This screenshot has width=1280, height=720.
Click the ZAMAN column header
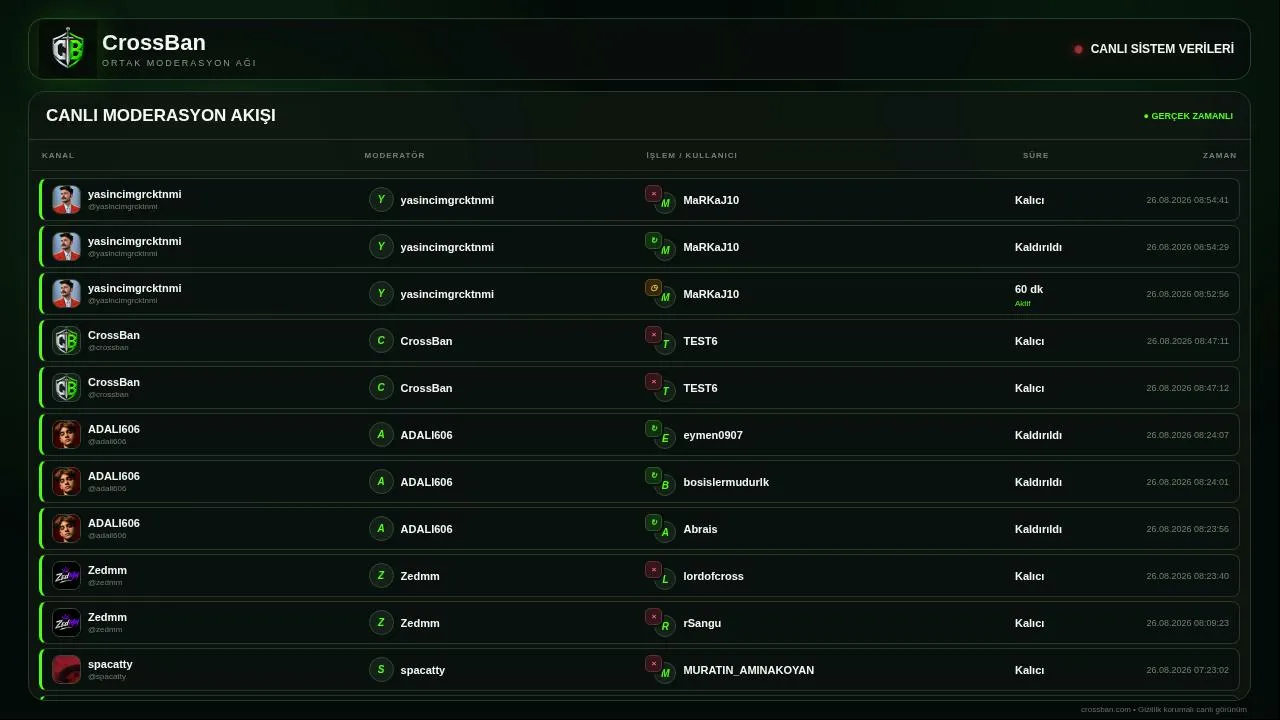1220,155
